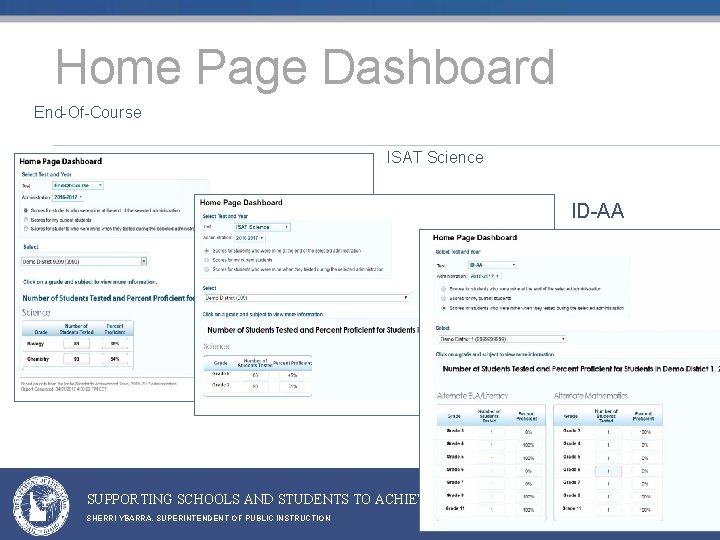Click Science heading in End-Of-Course dashboard

36,313
